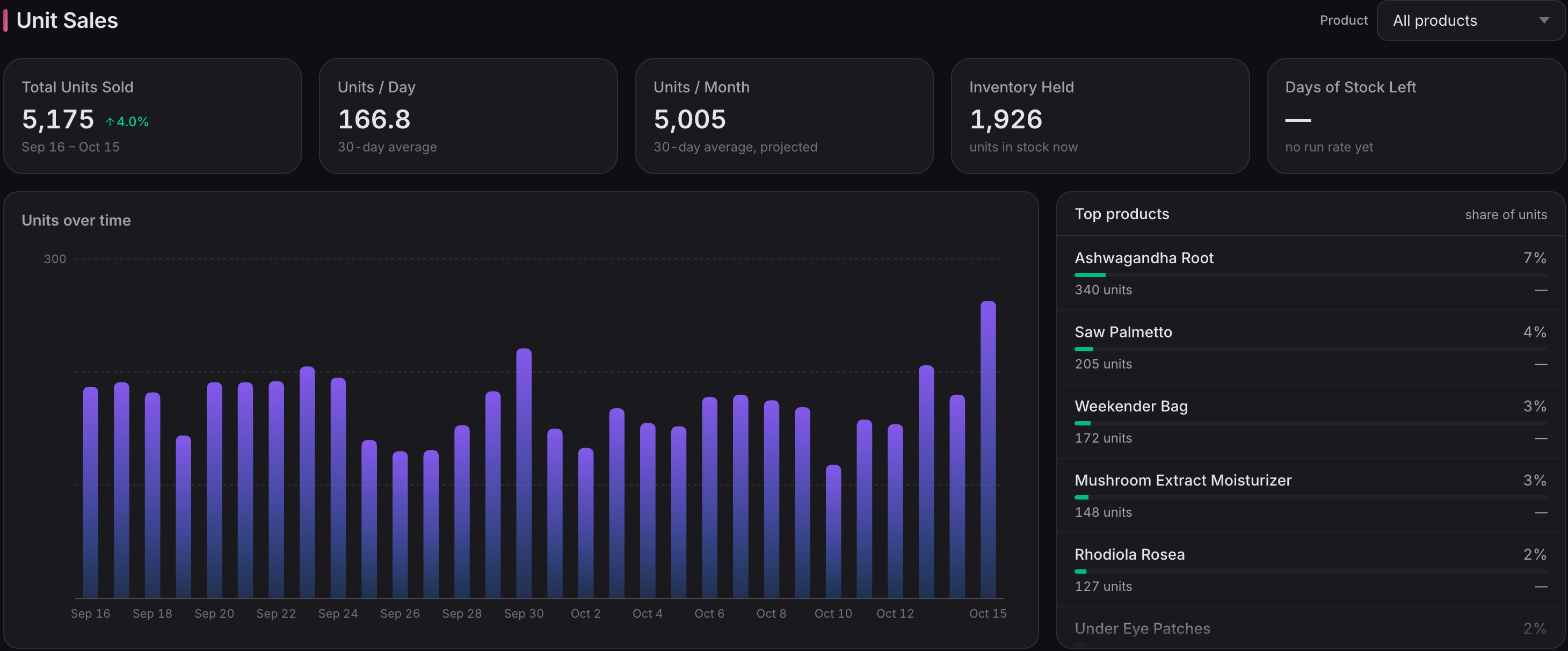Screen dimensions: 1568x651
Task: Click the 172 units label
Action: pos(1103,438)
